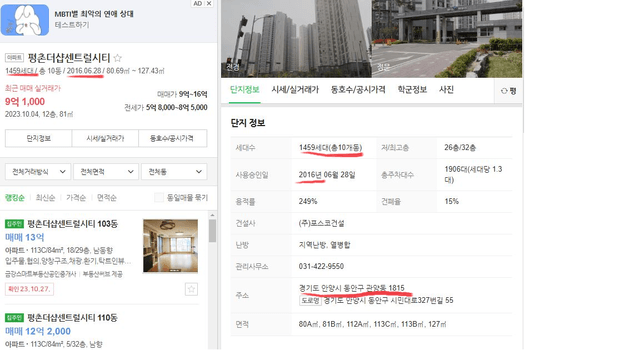Viewport: 640px width, 360px height.
Task: Click the 아파트 type badge by title
Action: click(x=14, y=58)
